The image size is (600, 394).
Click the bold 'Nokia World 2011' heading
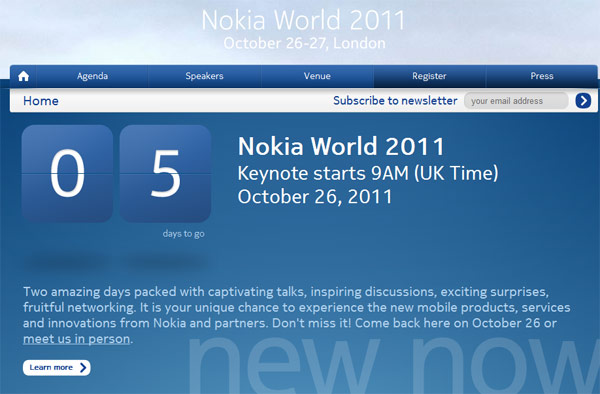coord(341,146)
